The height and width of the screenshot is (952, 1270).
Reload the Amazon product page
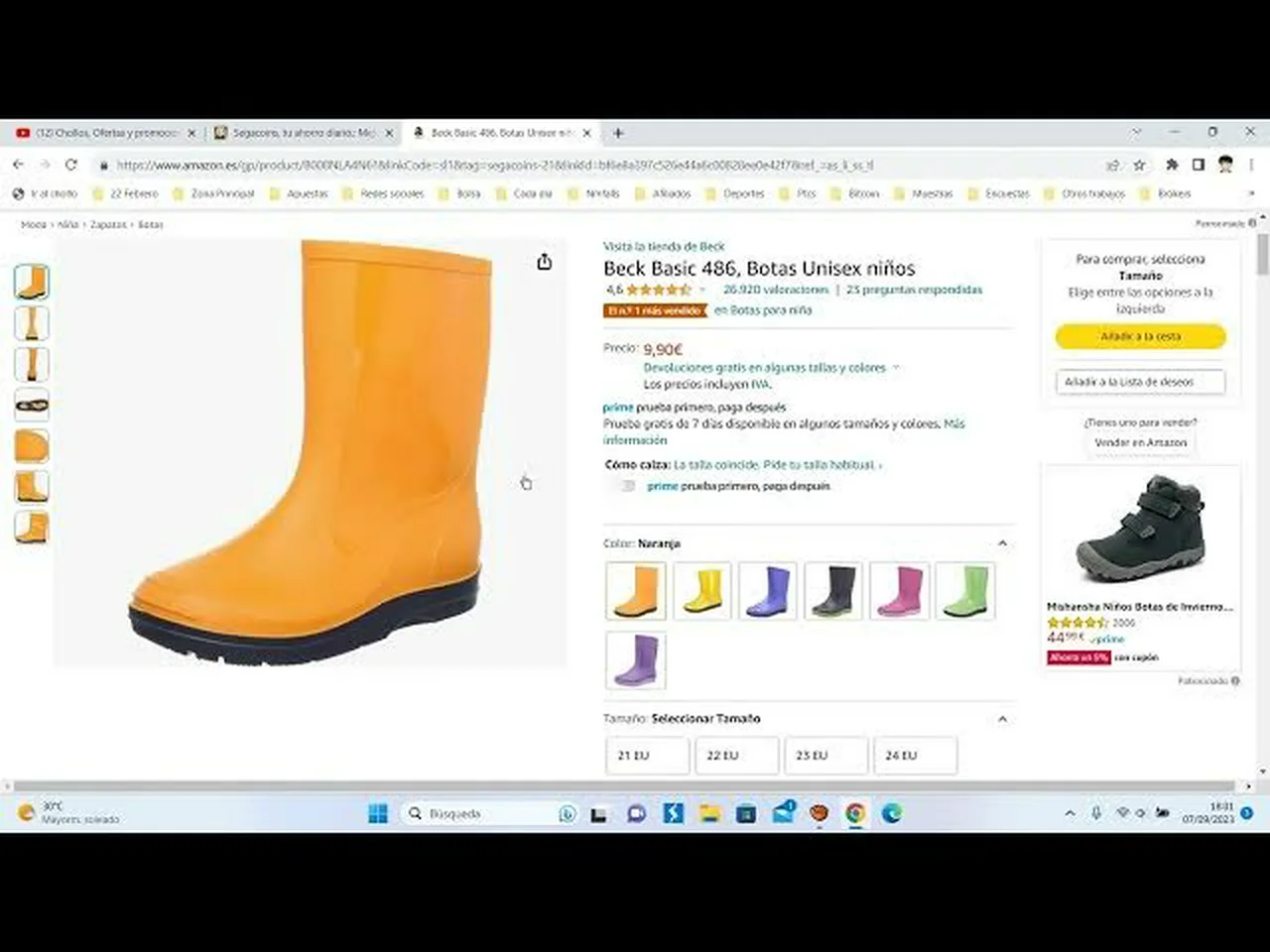coord(70,165)
